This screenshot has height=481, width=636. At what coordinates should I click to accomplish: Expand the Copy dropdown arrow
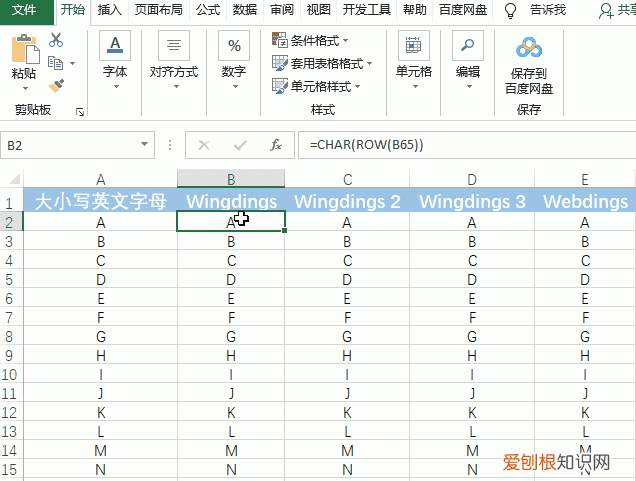(73, 63)
